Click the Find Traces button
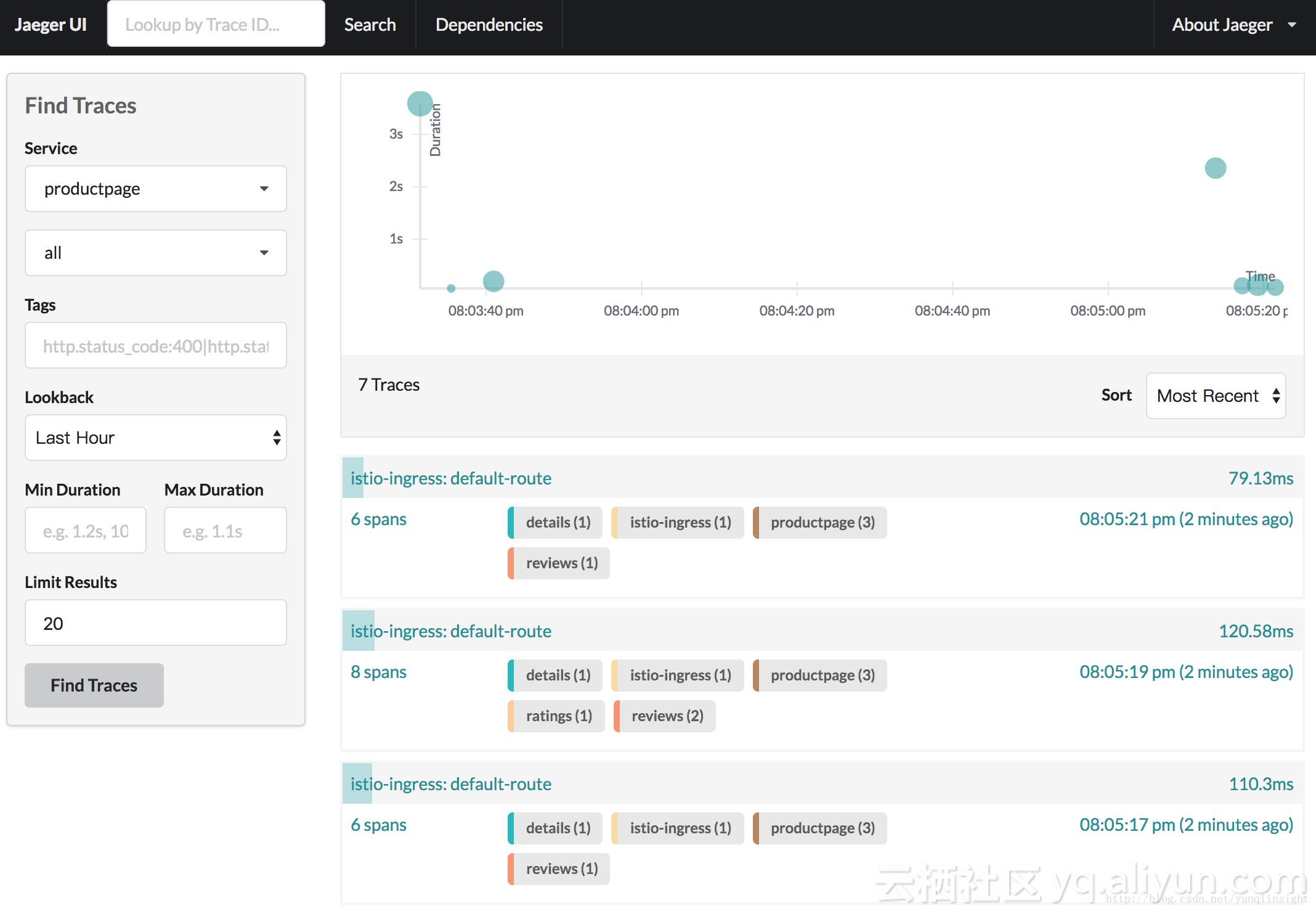This screenshot has height=911, width=1316. (x=94, y=685)
